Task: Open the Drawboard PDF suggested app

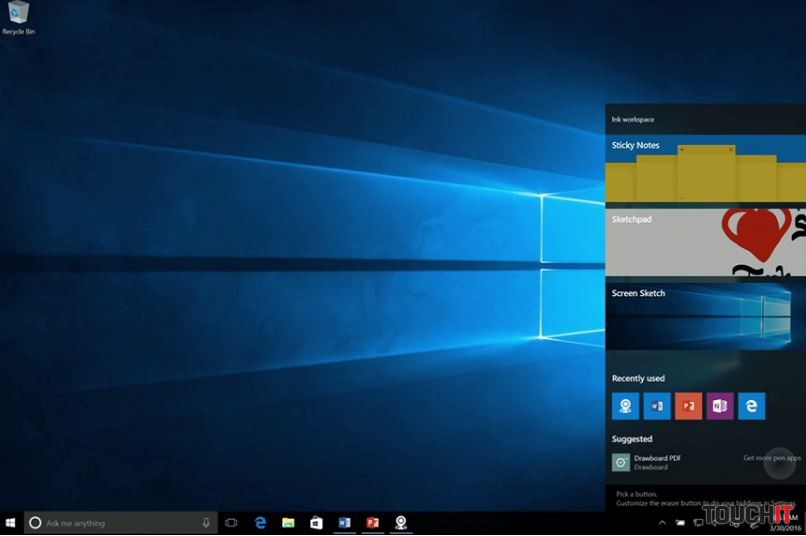Action: pos(647,462)
